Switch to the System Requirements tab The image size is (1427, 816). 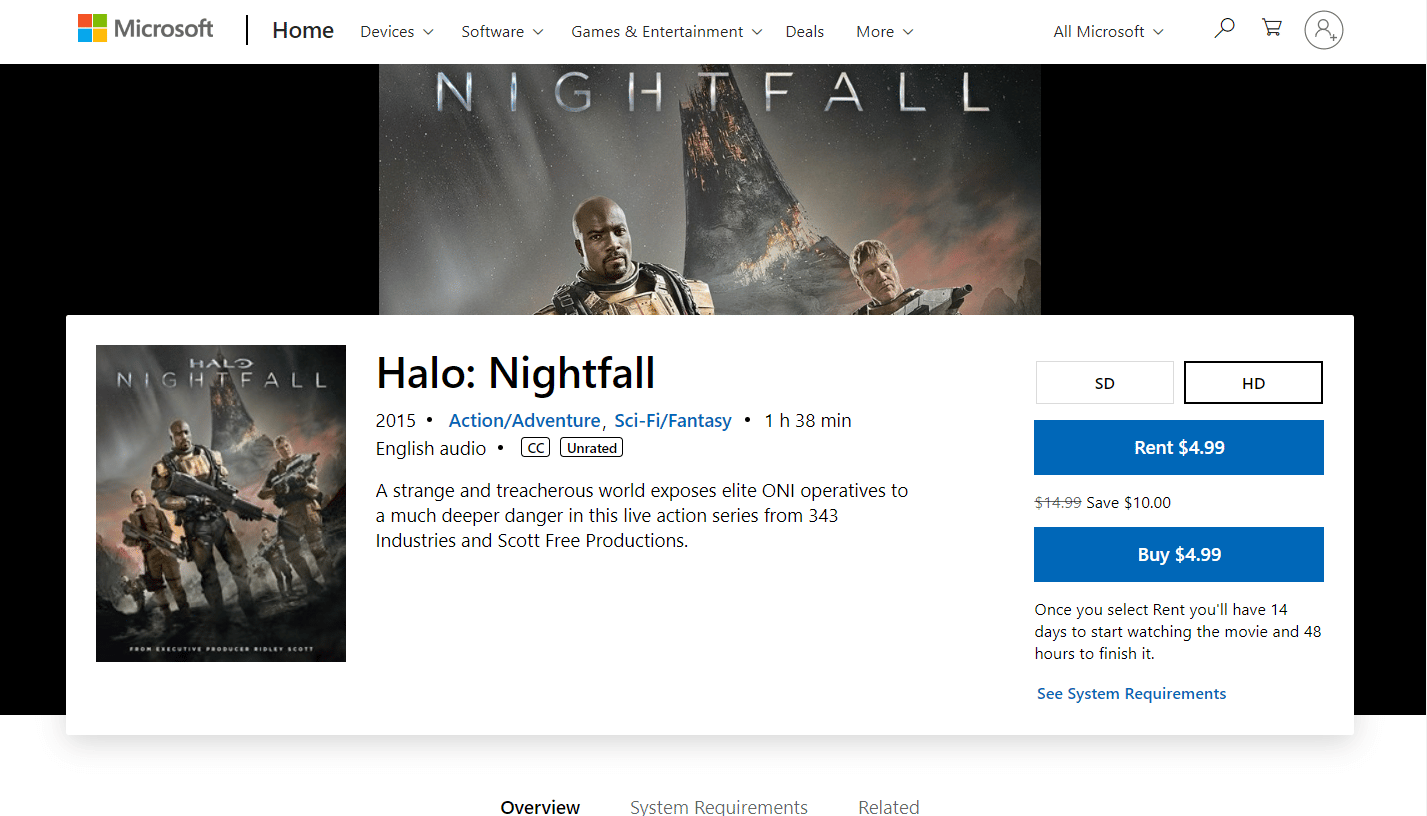point(719,806)
